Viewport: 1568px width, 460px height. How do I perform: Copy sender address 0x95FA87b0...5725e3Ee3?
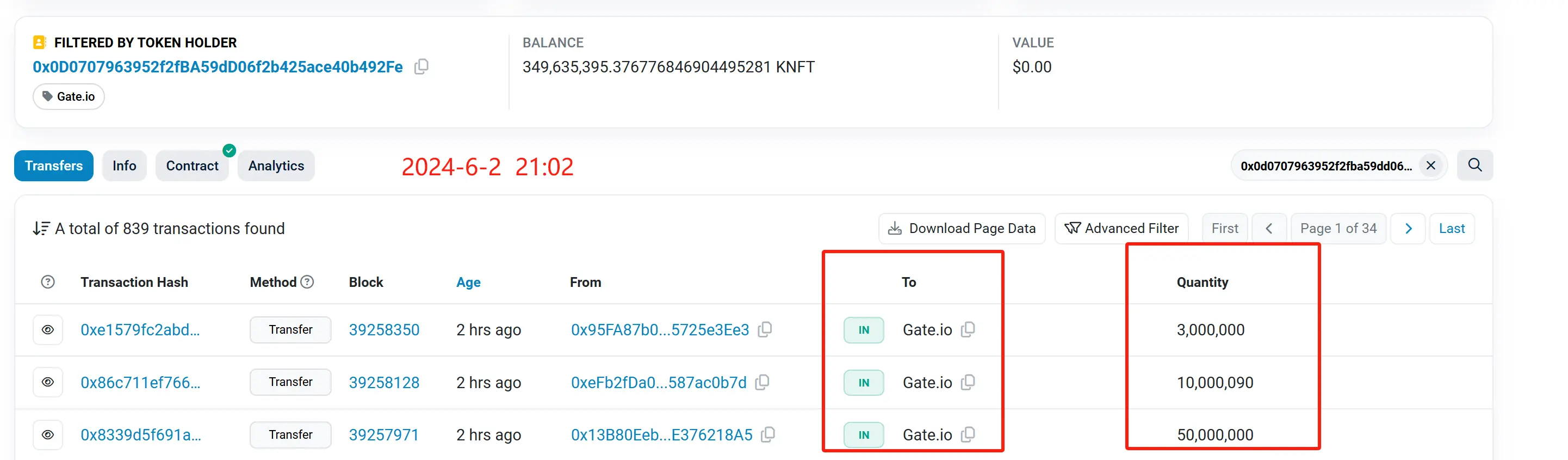click(765, 329)
